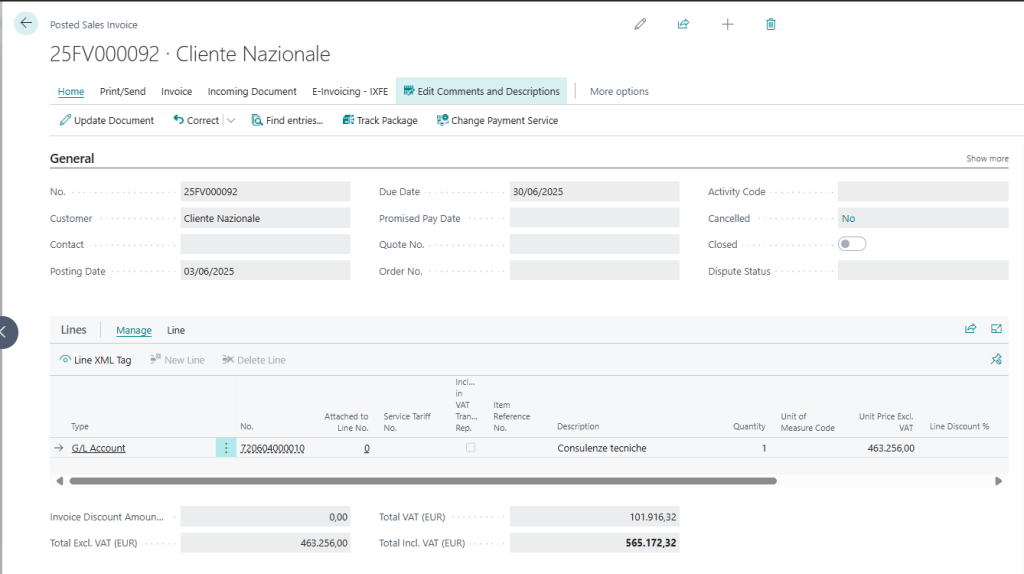
Task: Share the Lines section via icon
Action: [970, 329]
